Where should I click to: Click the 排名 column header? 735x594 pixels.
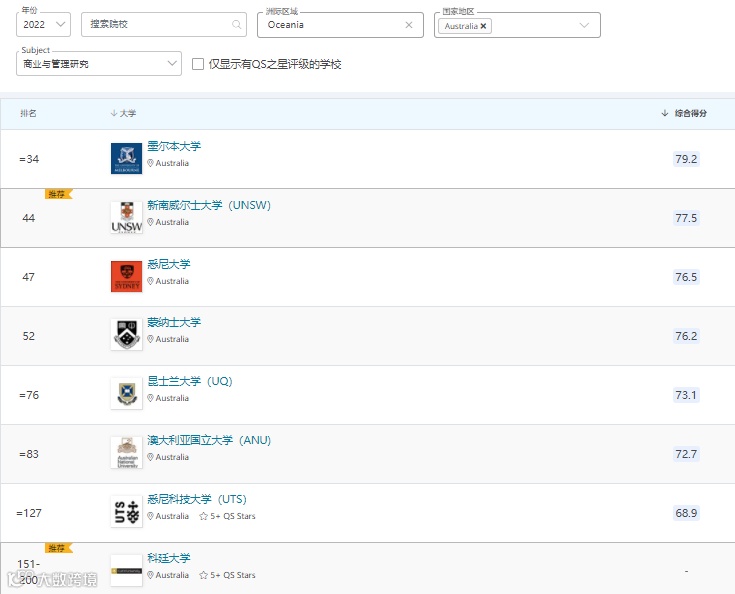click(x=28, y=113)
